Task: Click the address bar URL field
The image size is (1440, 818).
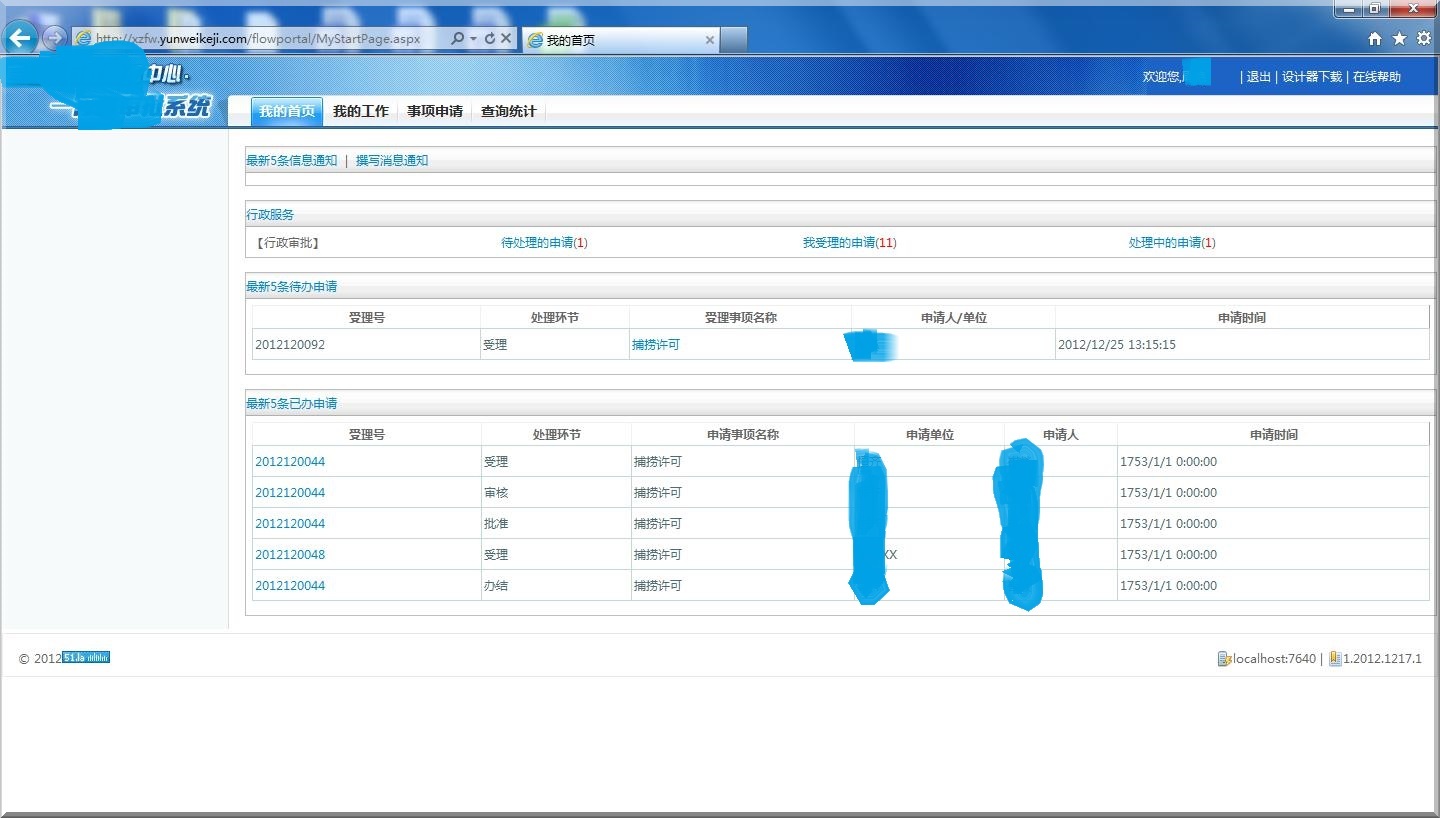Action: tap(258, 38)
